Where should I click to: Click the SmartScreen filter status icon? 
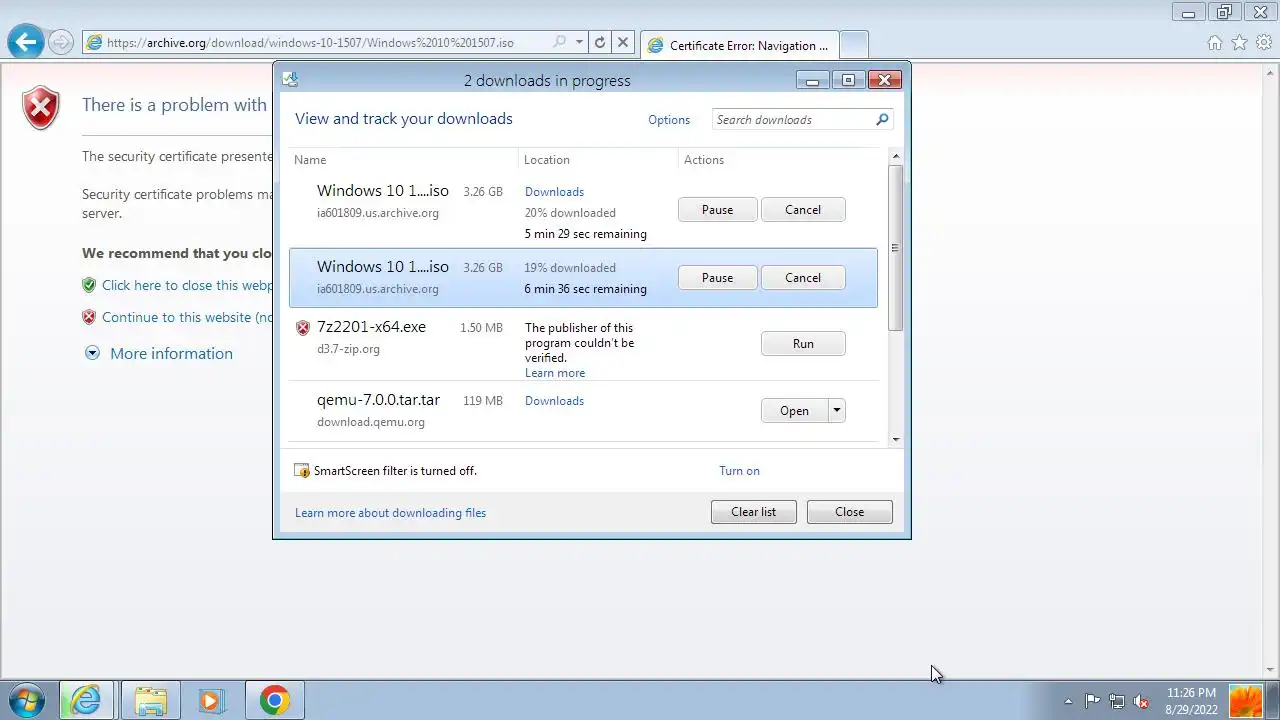(302, 471)
